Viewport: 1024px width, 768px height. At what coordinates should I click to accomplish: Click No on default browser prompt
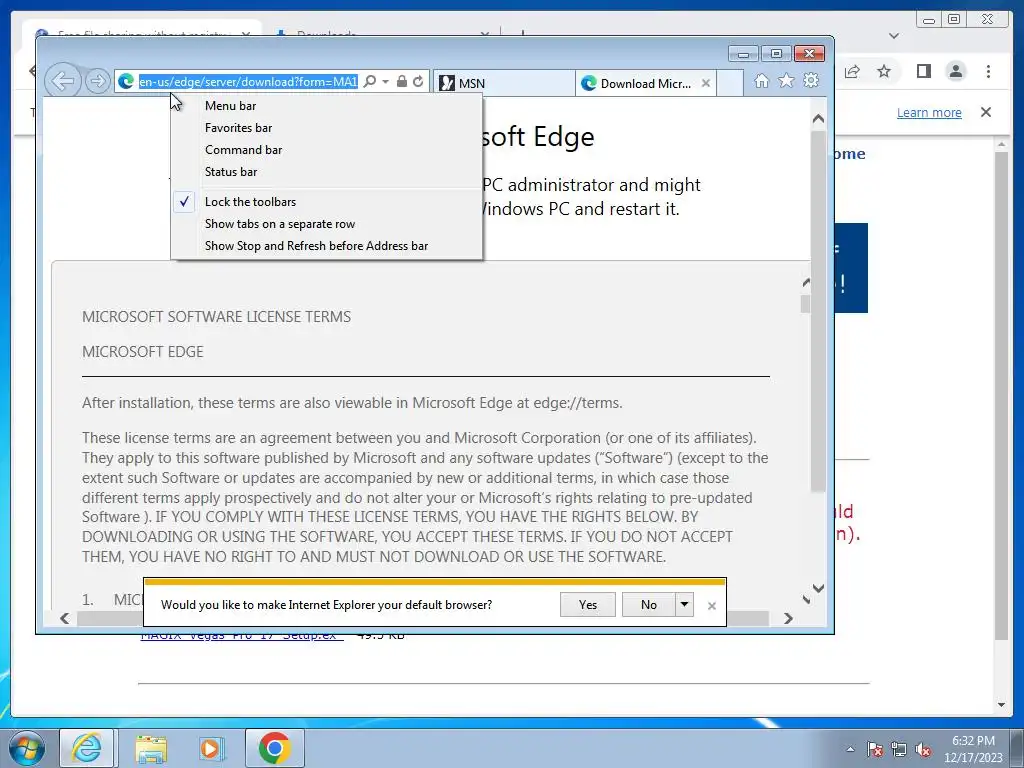pyautogui.click(x=648, y=605)
